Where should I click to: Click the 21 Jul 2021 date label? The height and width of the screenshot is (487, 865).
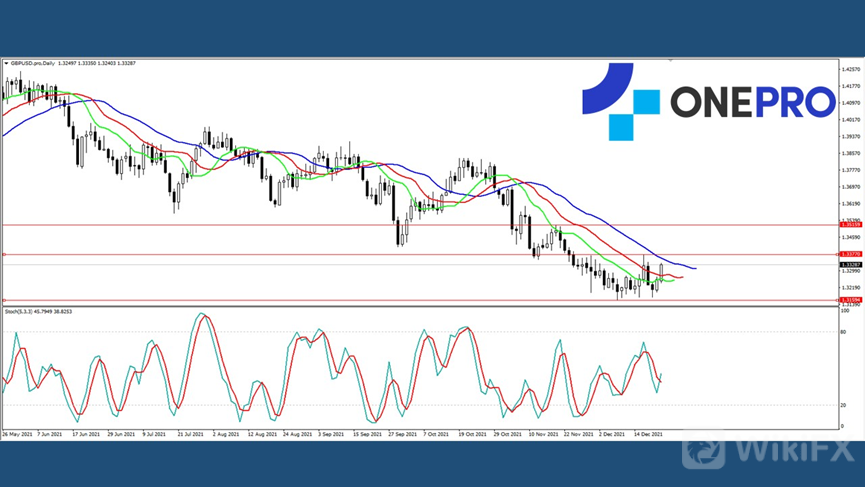tap(190, 435)
